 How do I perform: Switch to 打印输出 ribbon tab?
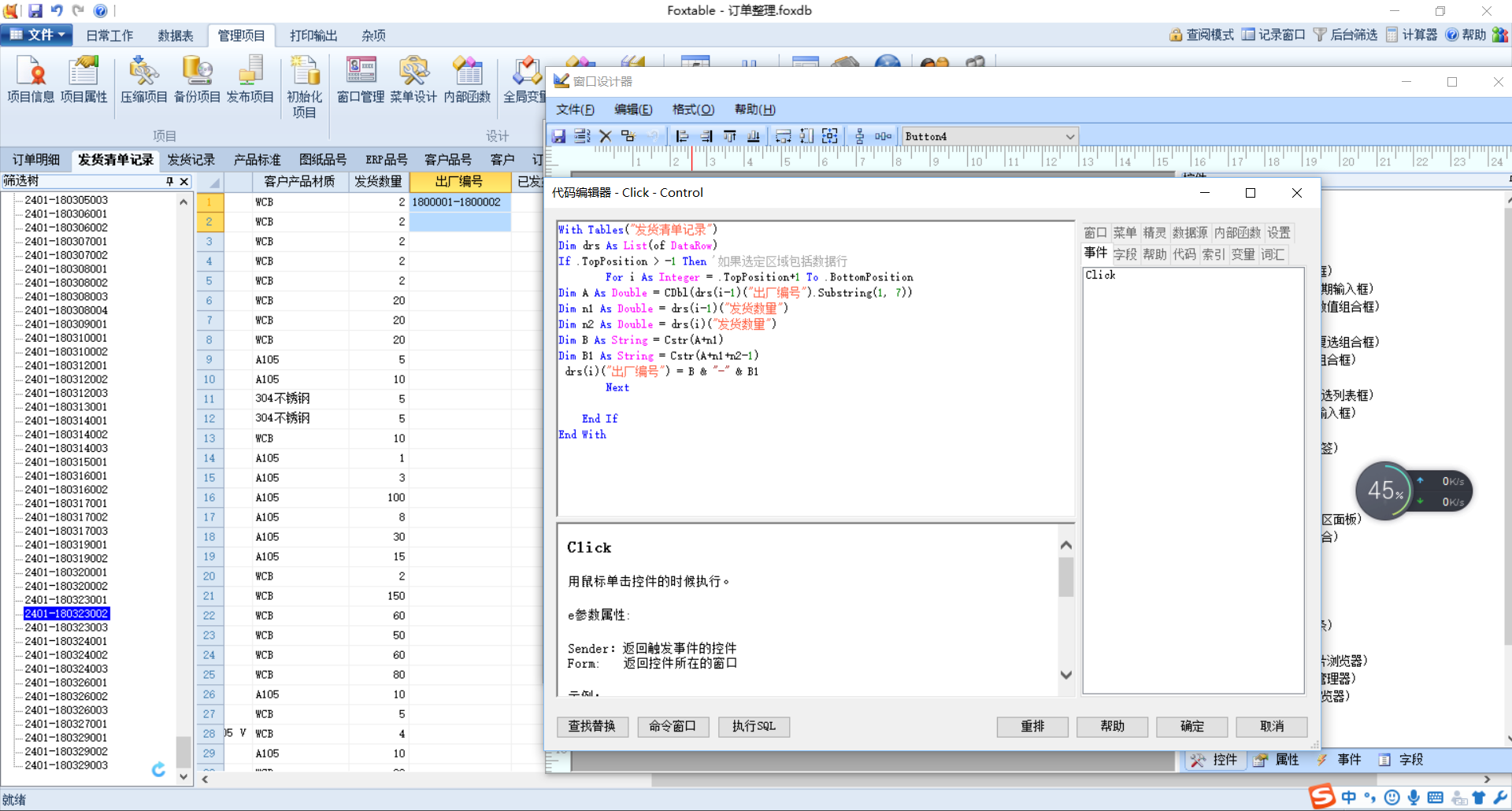[x=313, y=35]
